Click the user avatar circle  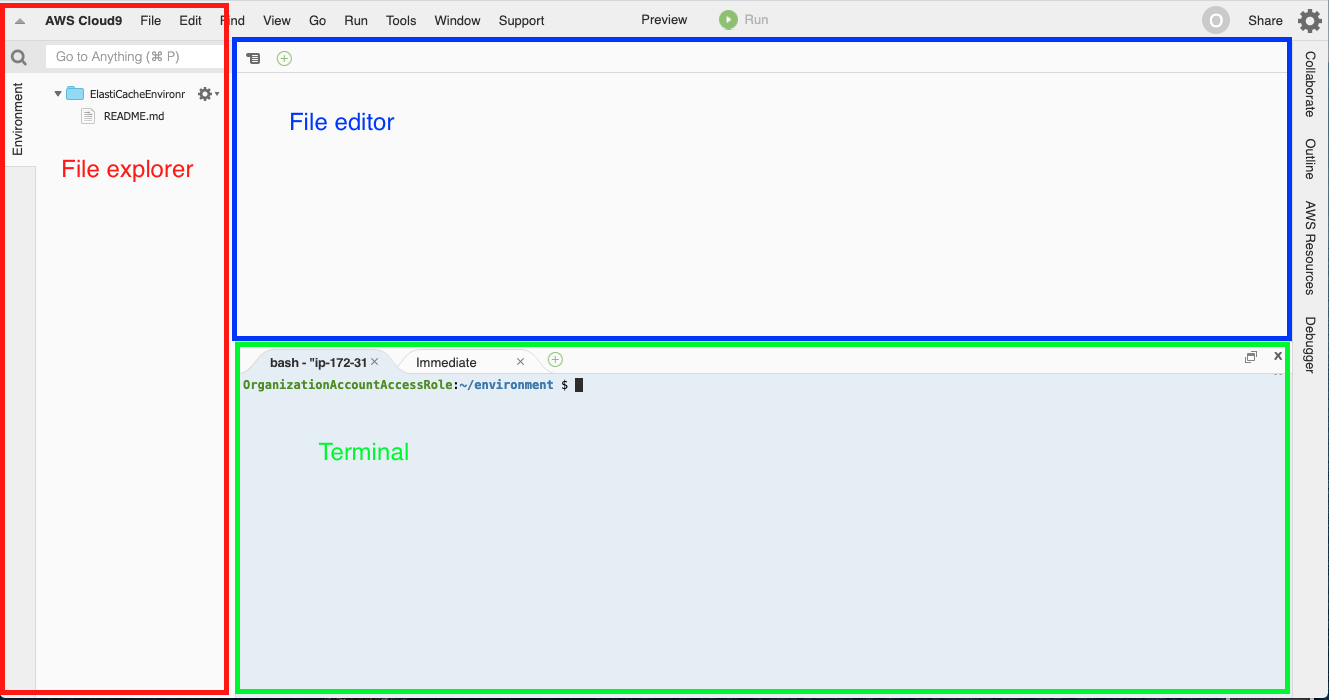pyautogui.click(x=1215, y=20)
